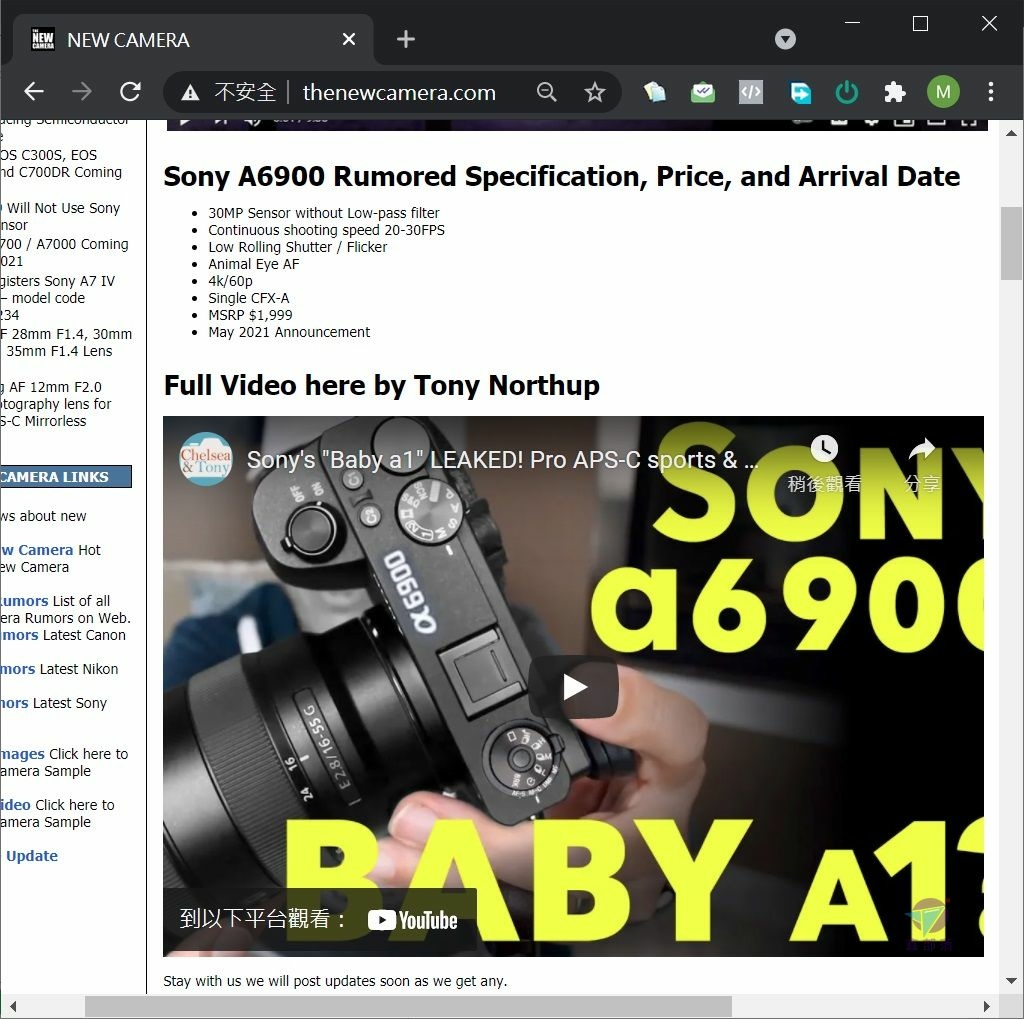Click the page scroll up arrow
Screen dimensions: 1024x1019
[1011, 133]
